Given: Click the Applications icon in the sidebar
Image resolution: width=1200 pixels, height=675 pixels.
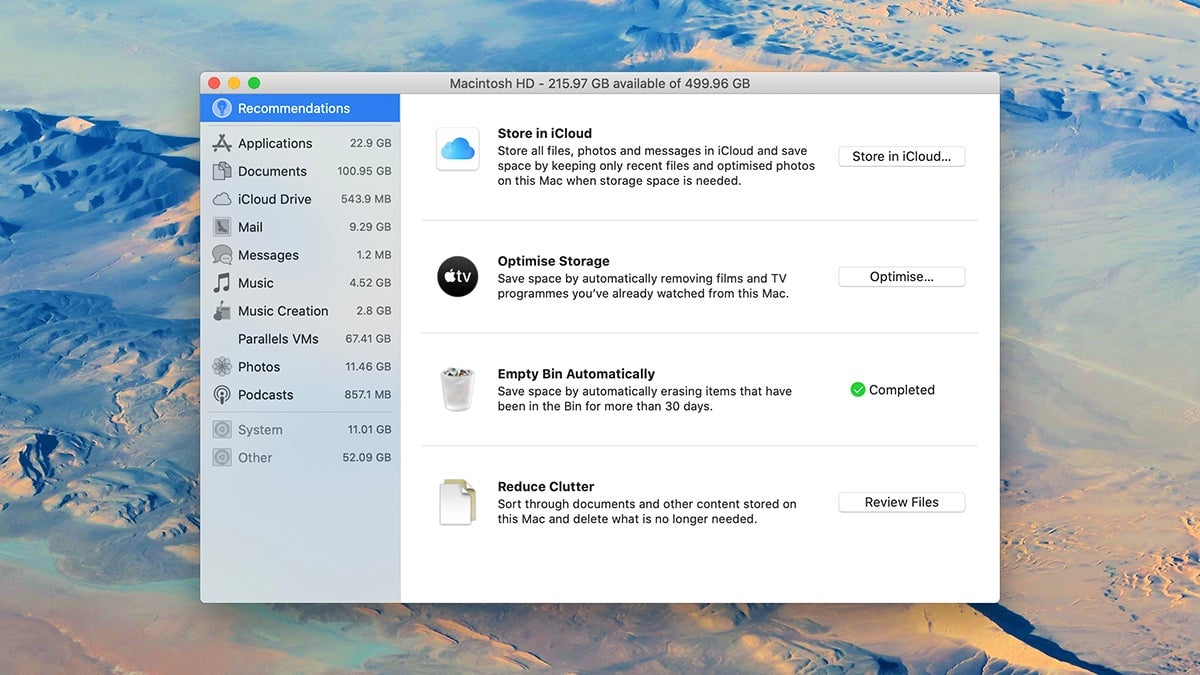Looking at the screenshot, I should coord(223,142).
